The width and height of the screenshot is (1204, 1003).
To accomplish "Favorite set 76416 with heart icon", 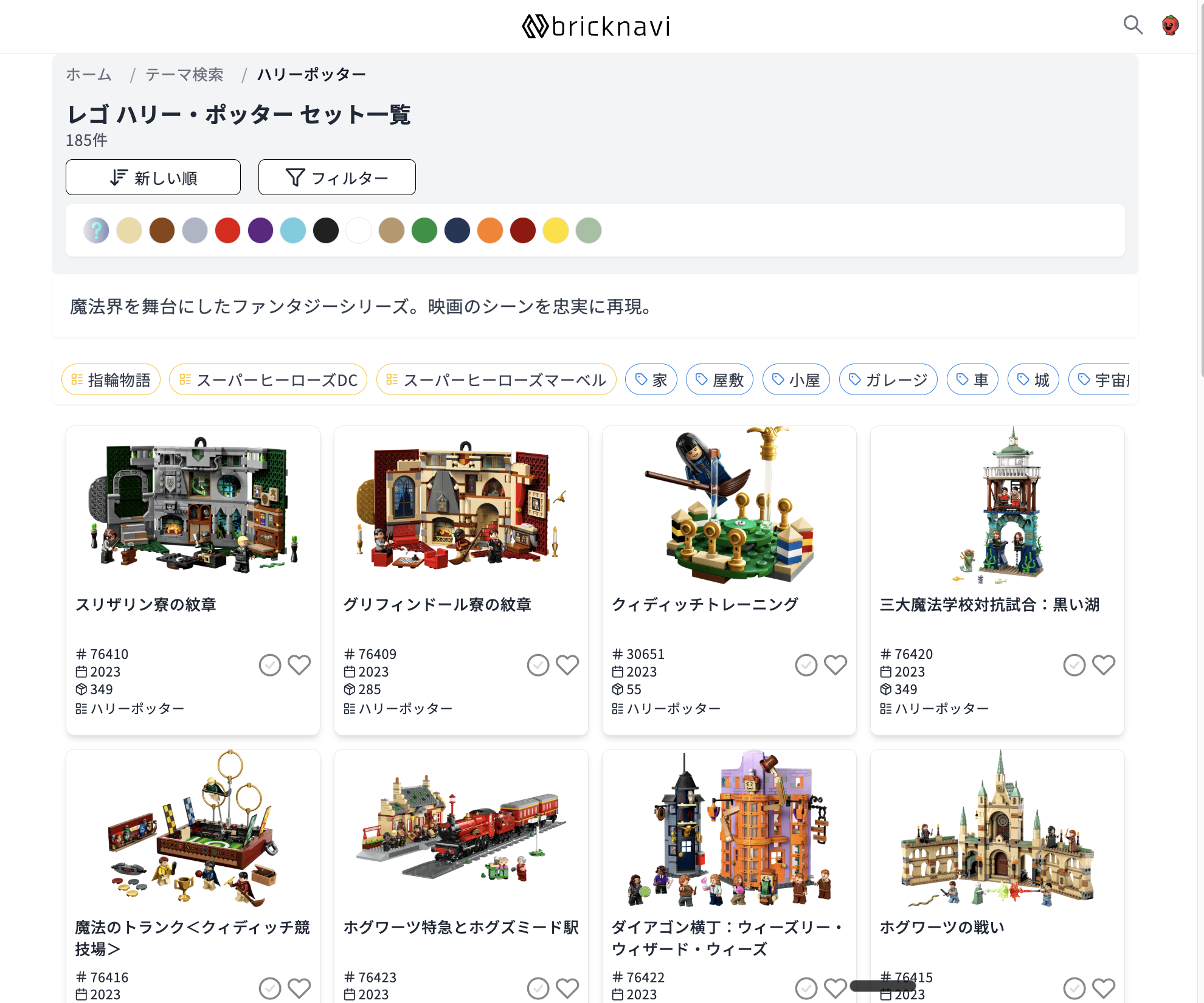I will pos(299,988).
